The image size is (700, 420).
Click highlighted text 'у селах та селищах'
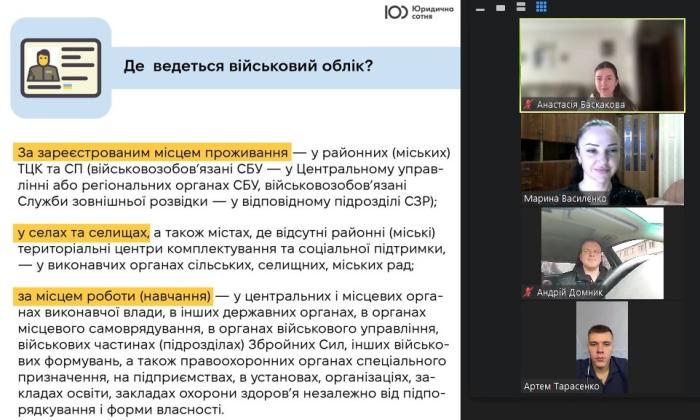click(83, 232)
